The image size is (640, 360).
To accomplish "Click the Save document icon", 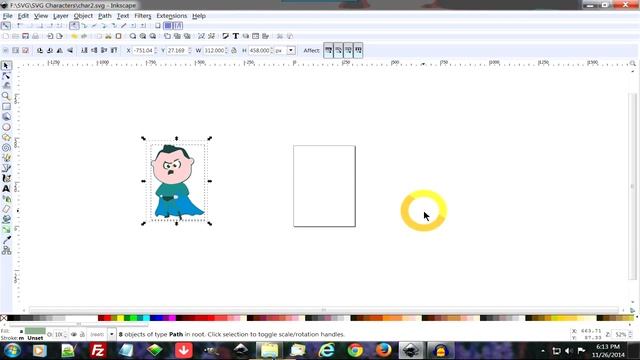I will 25,36.
